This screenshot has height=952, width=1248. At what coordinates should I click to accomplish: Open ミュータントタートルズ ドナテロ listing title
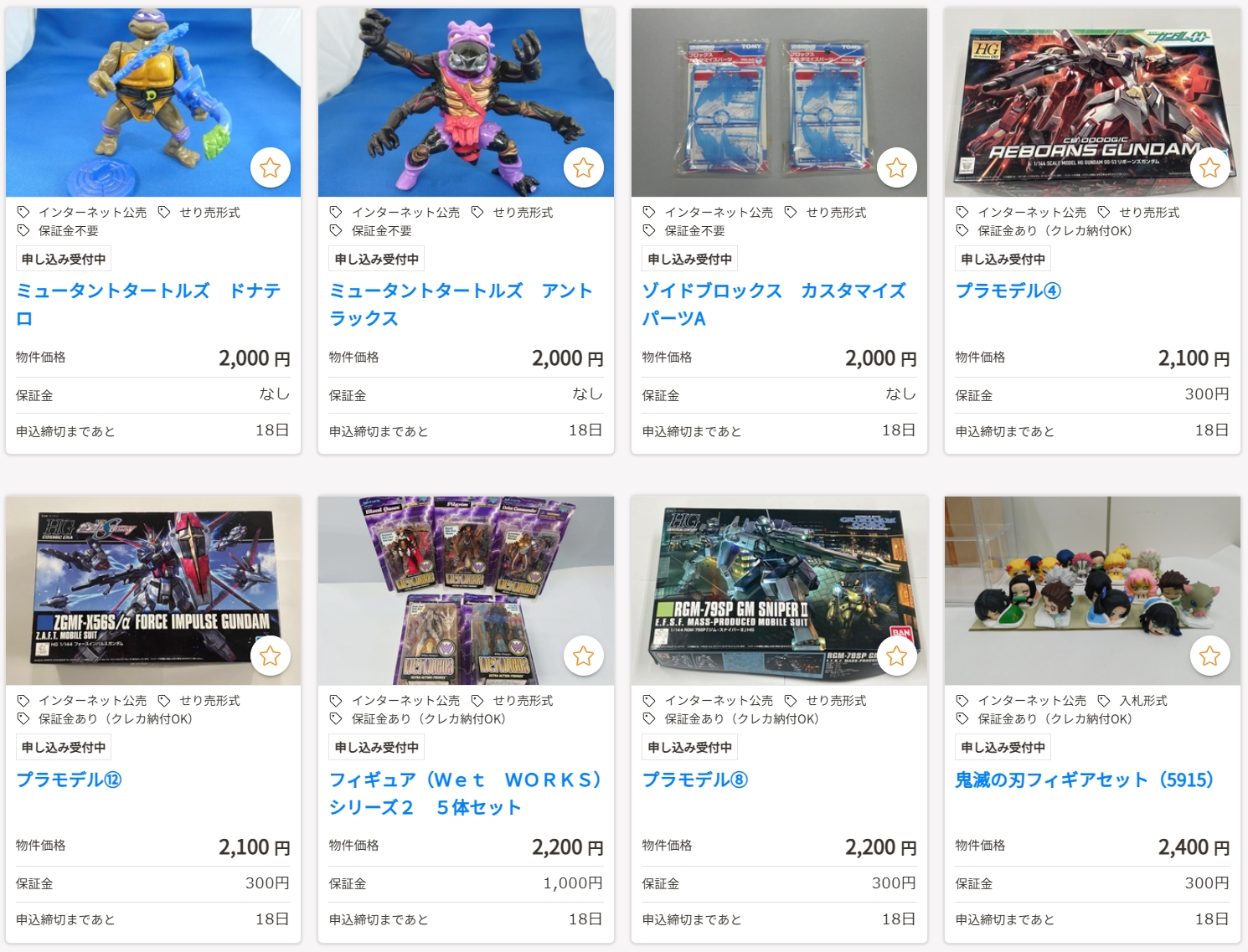pyautogui.click(x=148, y=305)
